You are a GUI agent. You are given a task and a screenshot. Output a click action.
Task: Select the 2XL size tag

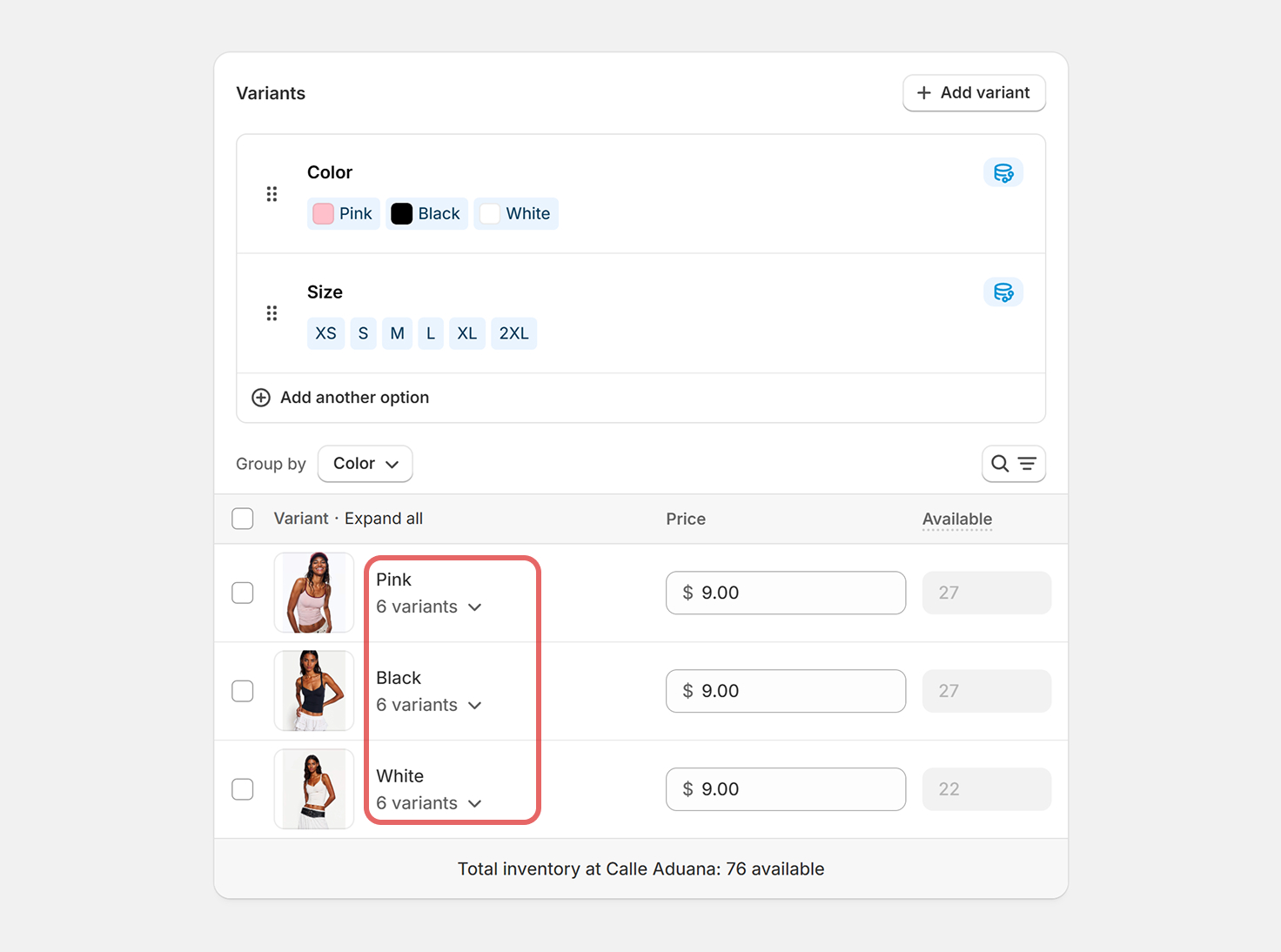(x=513, y=333)
